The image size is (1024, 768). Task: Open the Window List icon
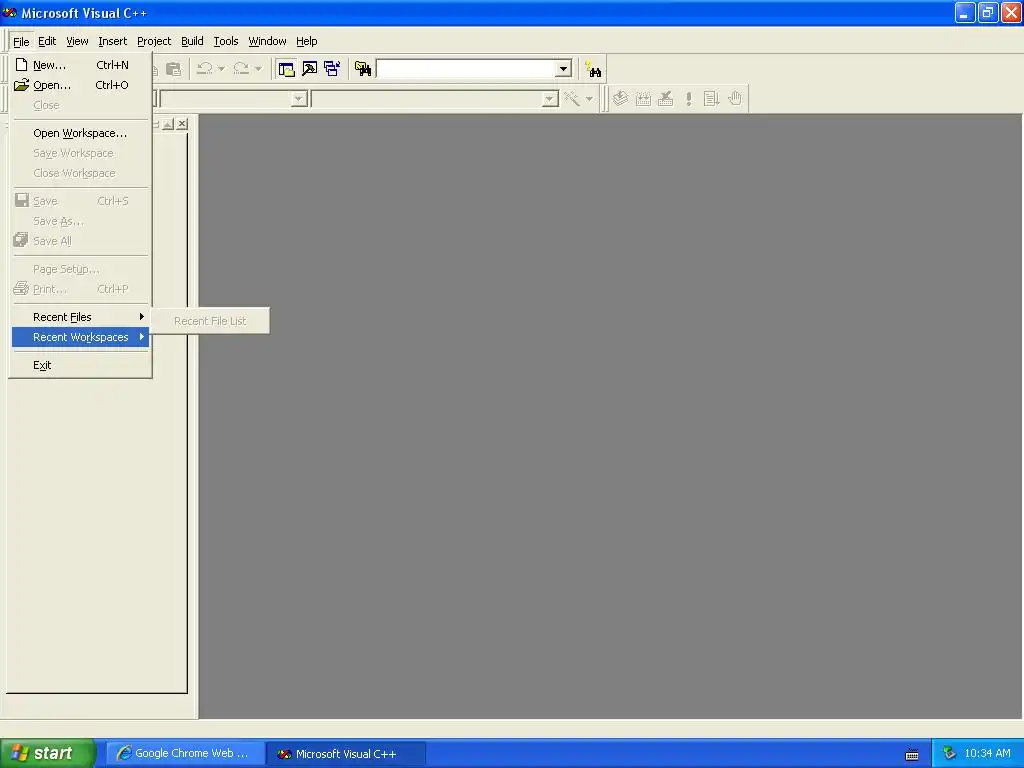[x=332, y=69]
